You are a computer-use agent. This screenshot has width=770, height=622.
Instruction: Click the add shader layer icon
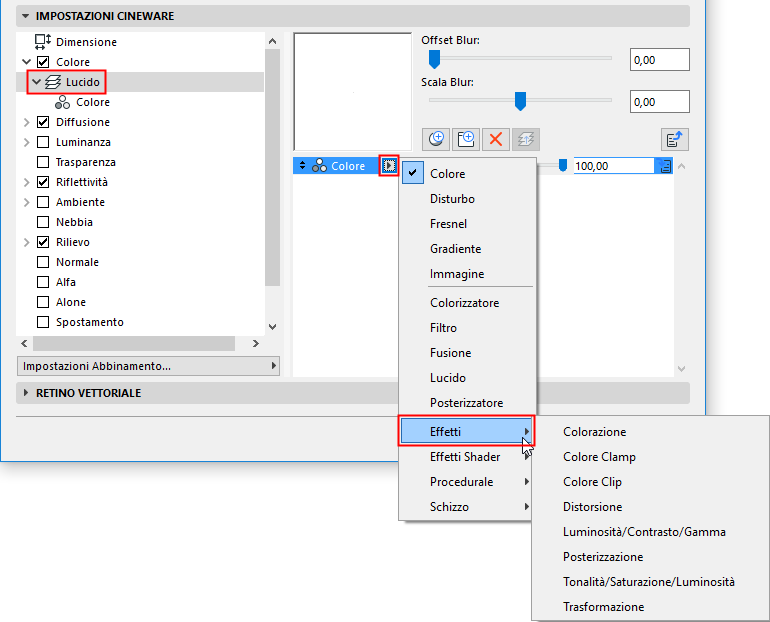(436, 139)
